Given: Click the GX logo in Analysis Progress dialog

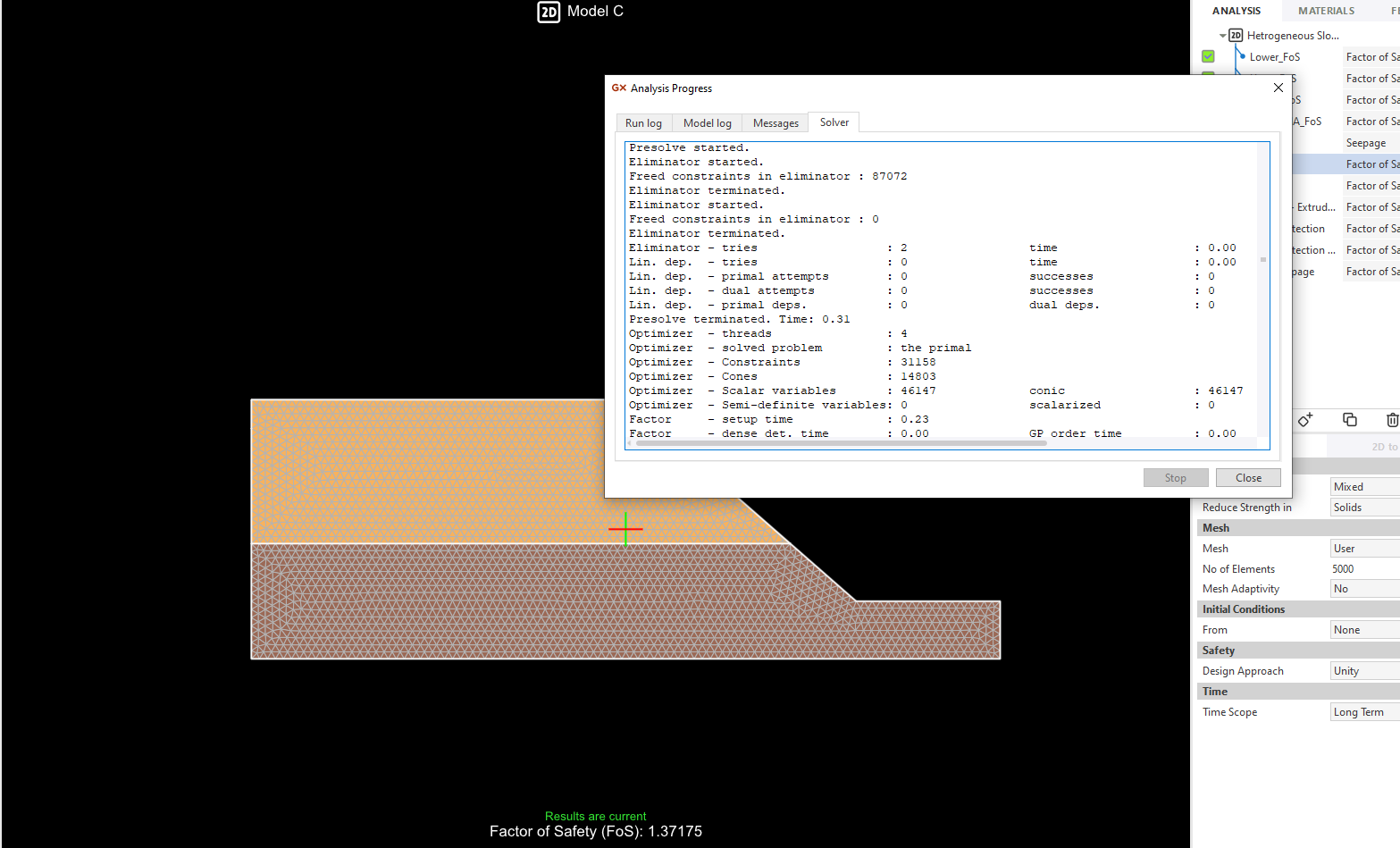Looking at the screenshot, I should coord(618,88).
